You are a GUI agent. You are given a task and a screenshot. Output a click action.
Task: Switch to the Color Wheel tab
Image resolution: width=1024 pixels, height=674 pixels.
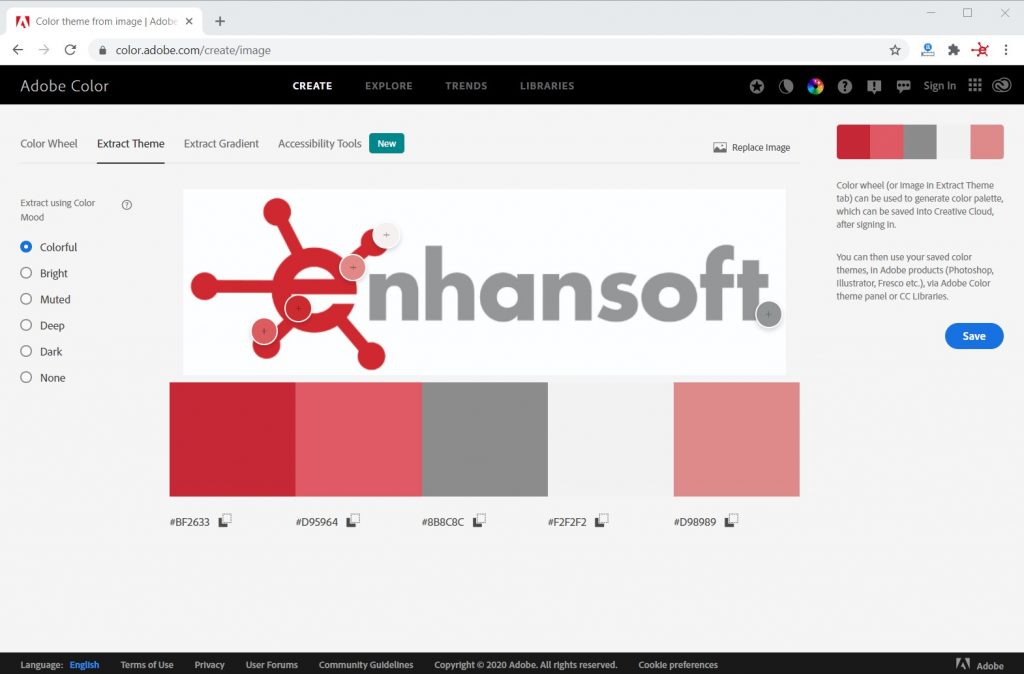[x=49, y=144]
